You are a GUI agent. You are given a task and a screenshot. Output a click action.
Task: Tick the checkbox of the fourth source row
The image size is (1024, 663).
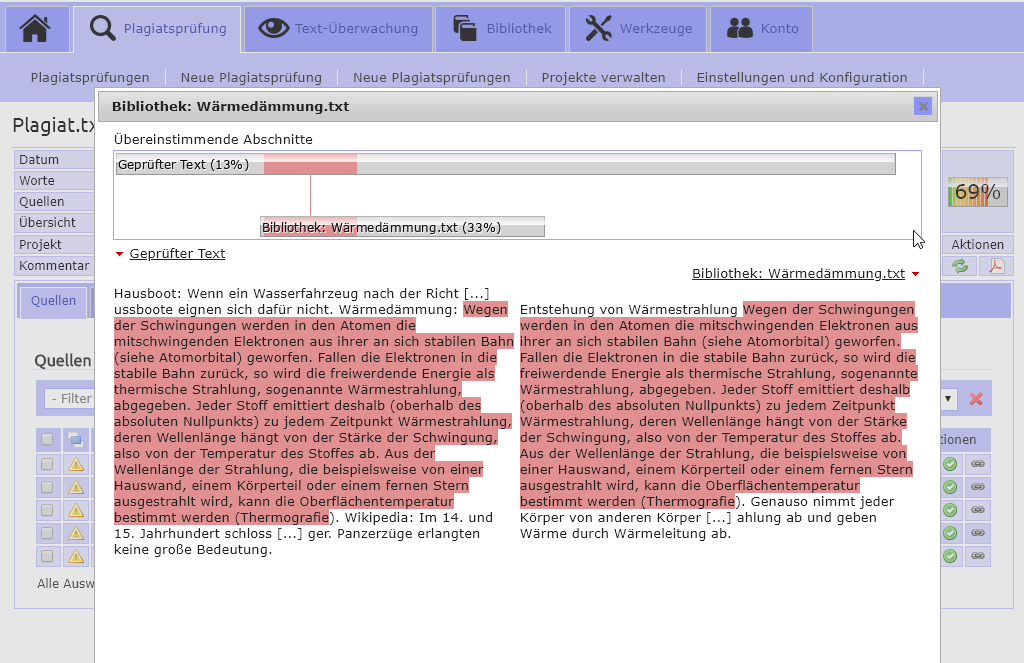click(47, 533)
